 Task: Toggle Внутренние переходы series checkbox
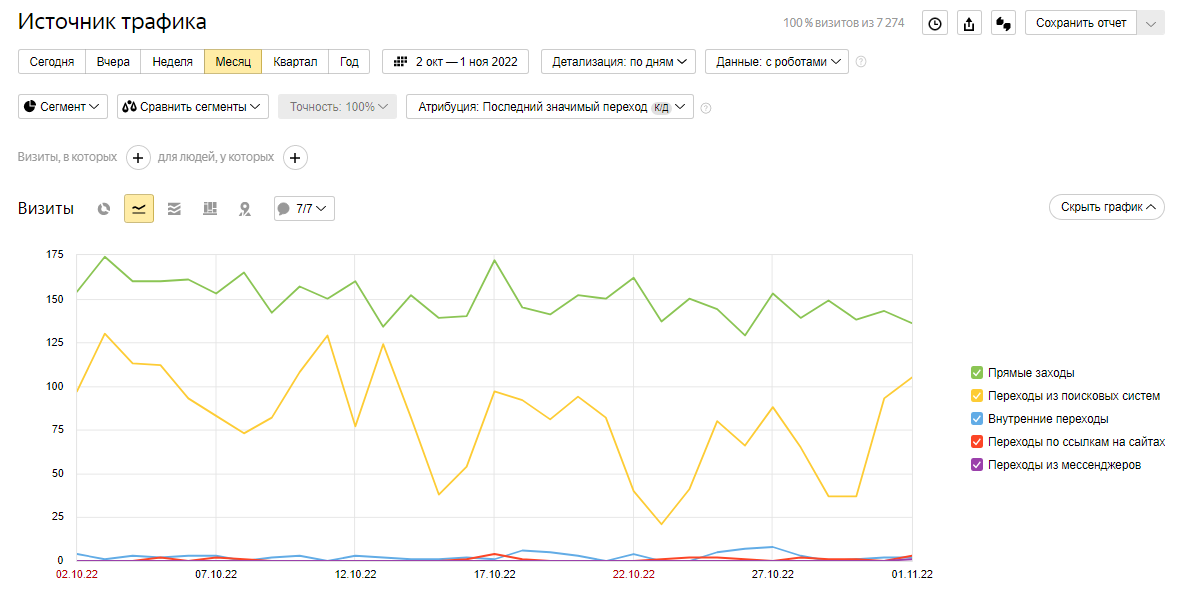click(x=977, y=419)
